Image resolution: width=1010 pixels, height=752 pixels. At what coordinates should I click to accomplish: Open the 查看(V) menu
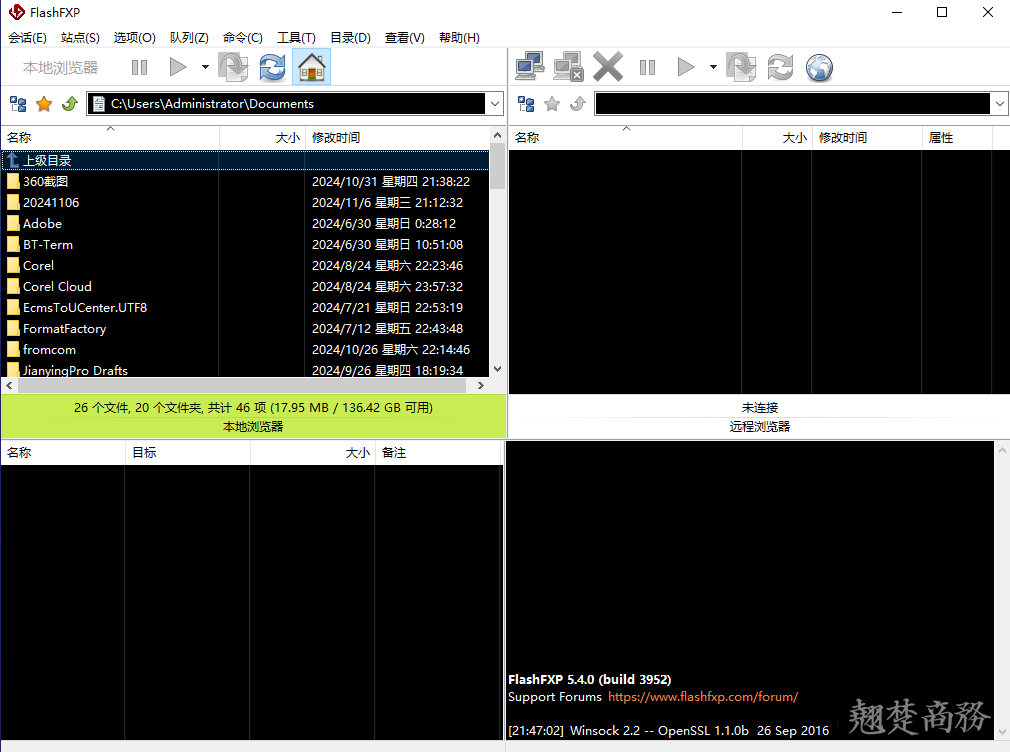coord(405,37)
